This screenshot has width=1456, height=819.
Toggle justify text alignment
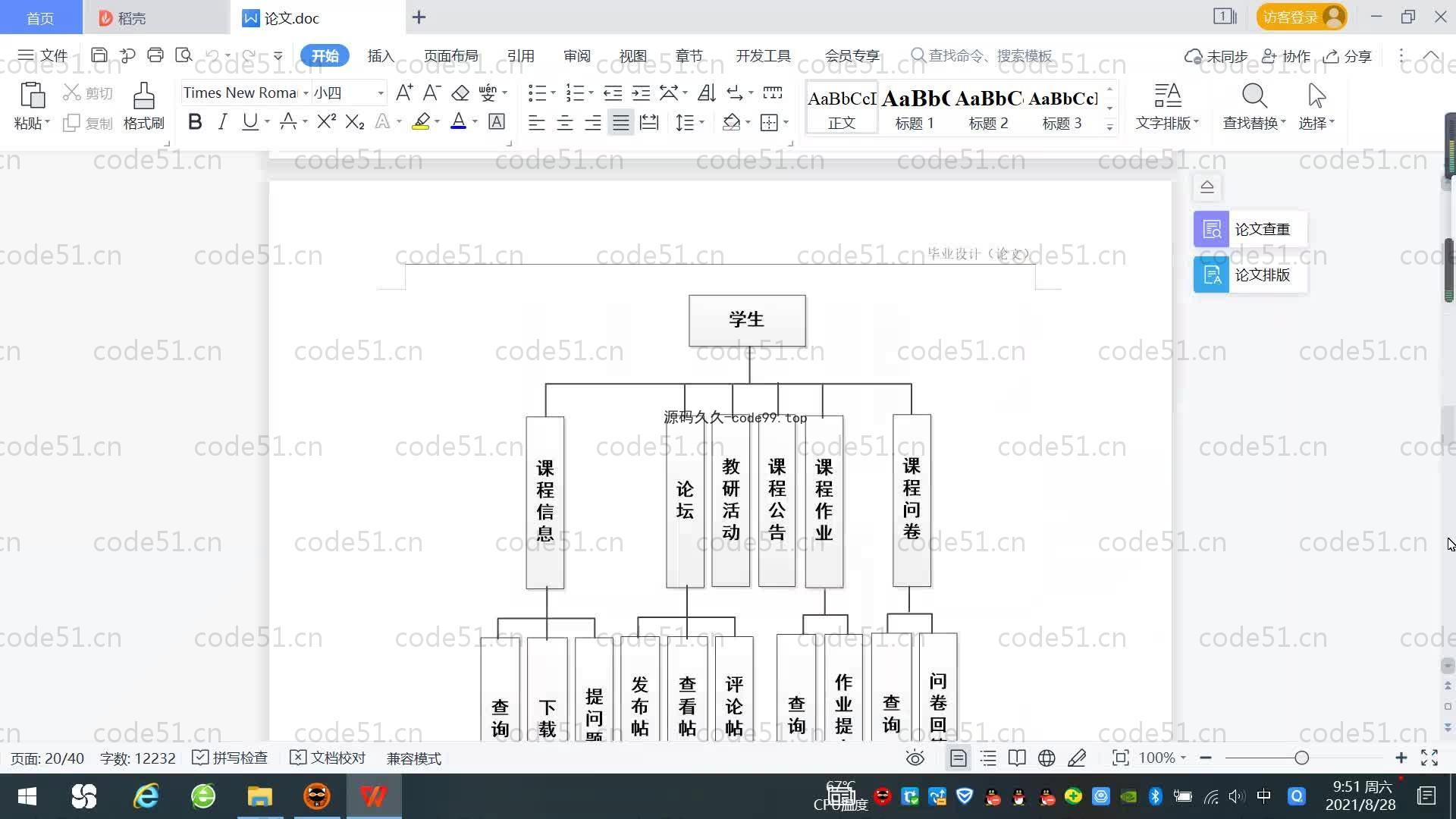[621, 123]
